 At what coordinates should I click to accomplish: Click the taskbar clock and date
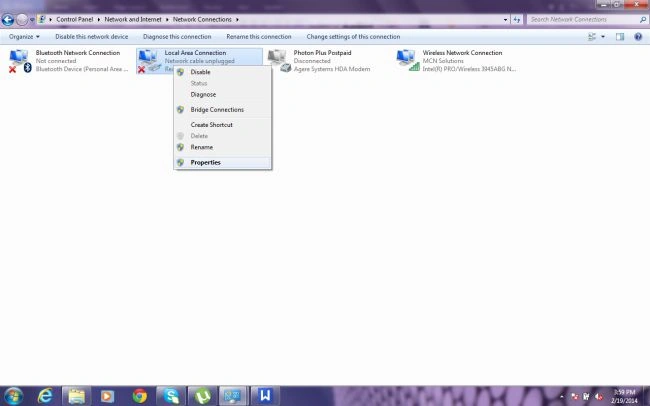coord(624,396)
